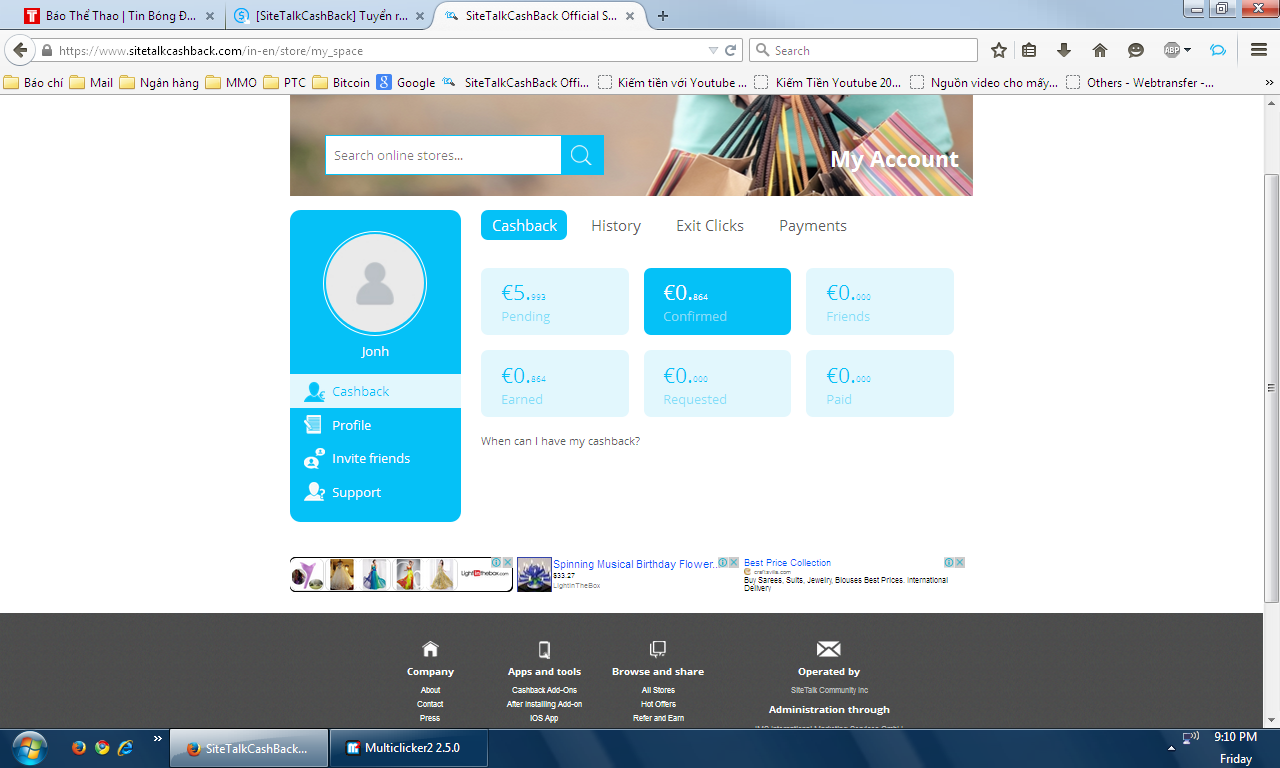
Task: Click the Firefox search box
Action: (x=863, y=50)
